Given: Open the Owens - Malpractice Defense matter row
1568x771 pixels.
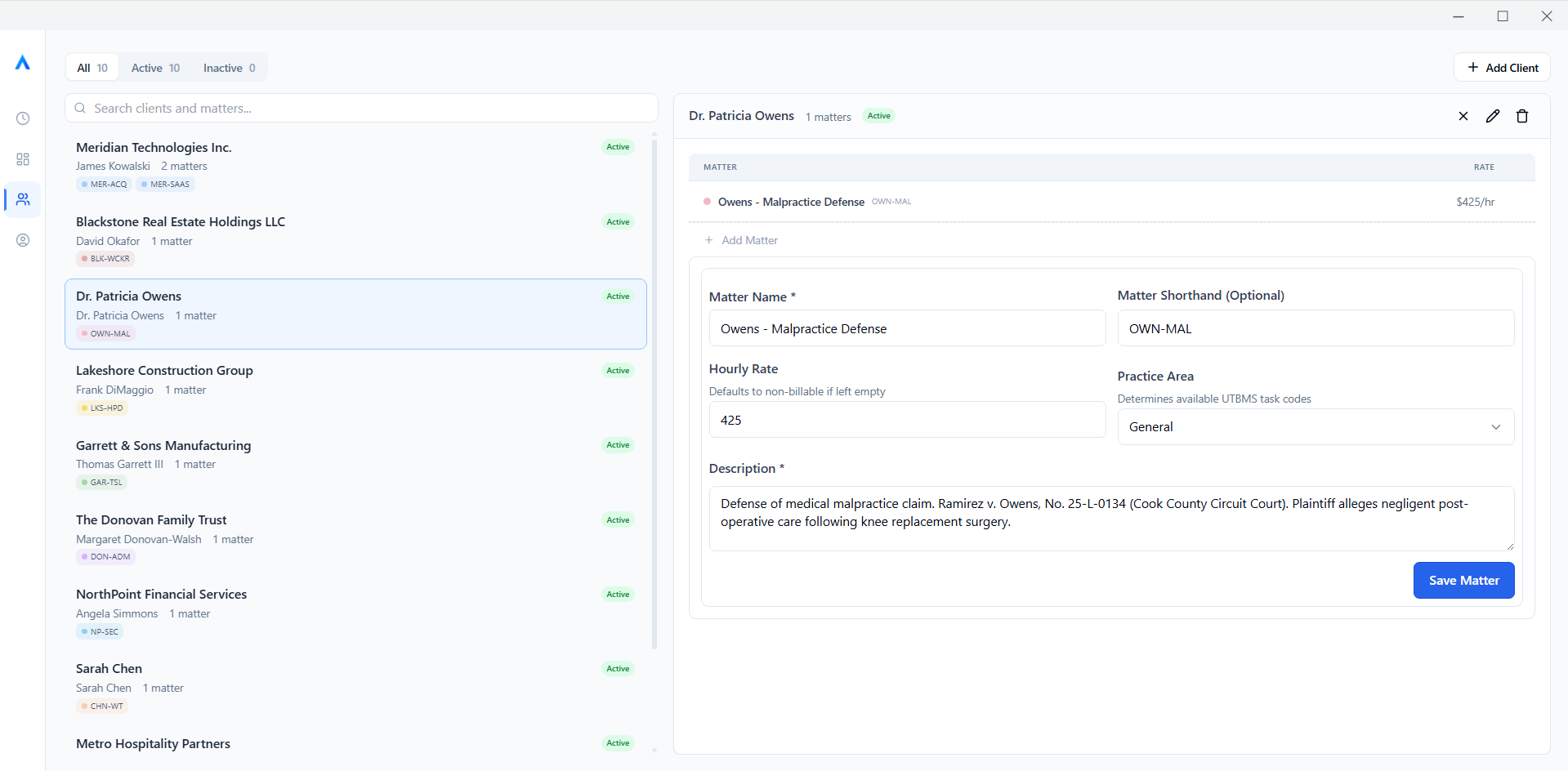Looking at the screenshot, I should 790,202.
